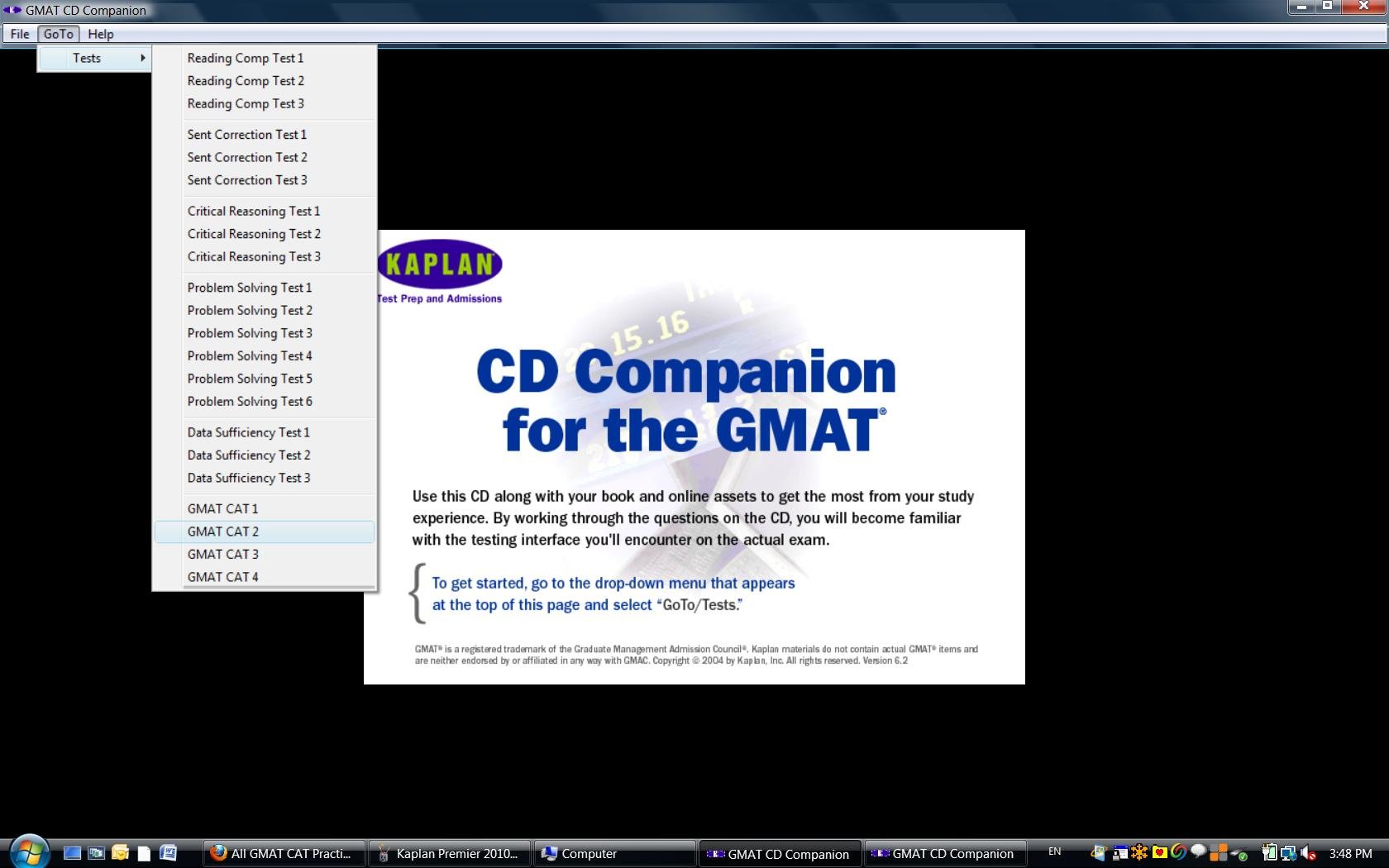Pick Problem Solving Test 6
This screenshot has width=1389, height=868.
pyautogui.click(x=250, y=402)
